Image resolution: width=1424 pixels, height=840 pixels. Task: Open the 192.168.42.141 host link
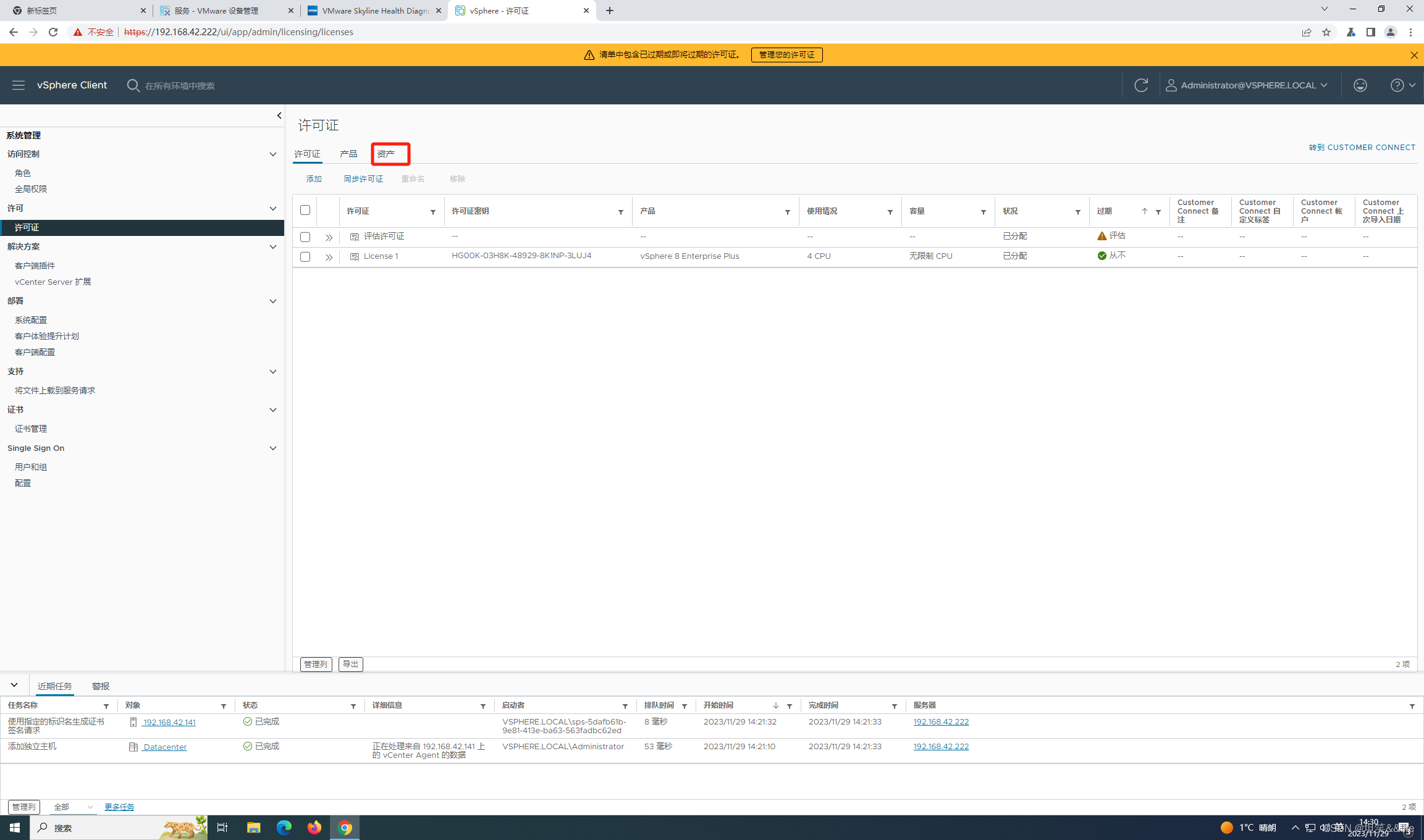[169, 723]
